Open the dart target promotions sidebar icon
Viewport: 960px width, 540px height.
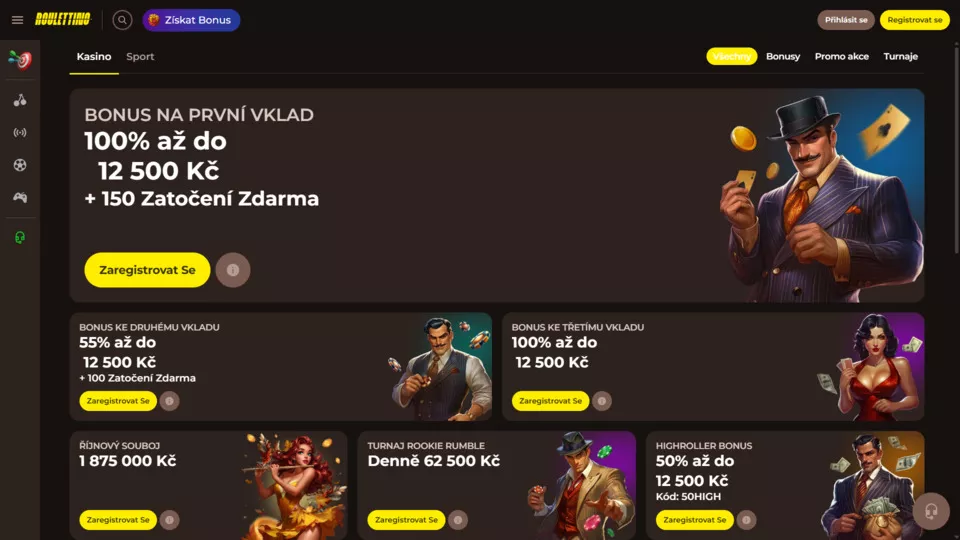point(20,60)
